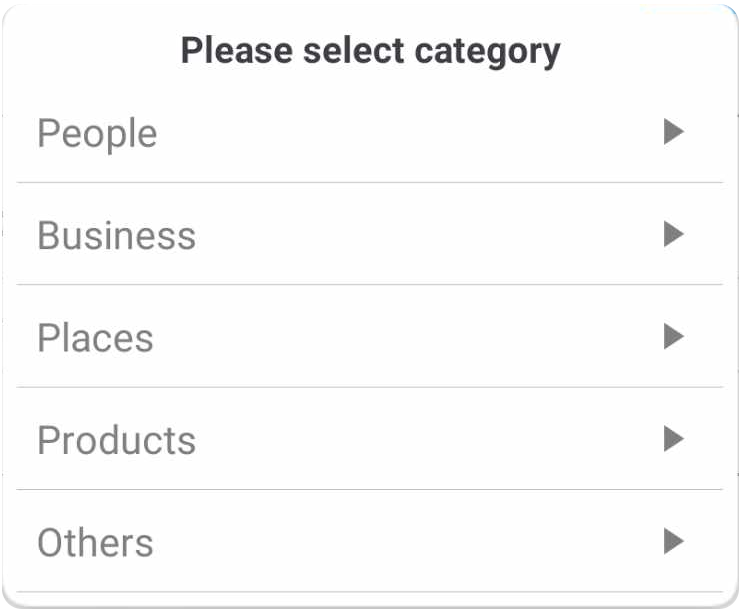This screenshot has height=613, width=744.
Task: Expand the Others category arrow
Action: click(673, 541)
